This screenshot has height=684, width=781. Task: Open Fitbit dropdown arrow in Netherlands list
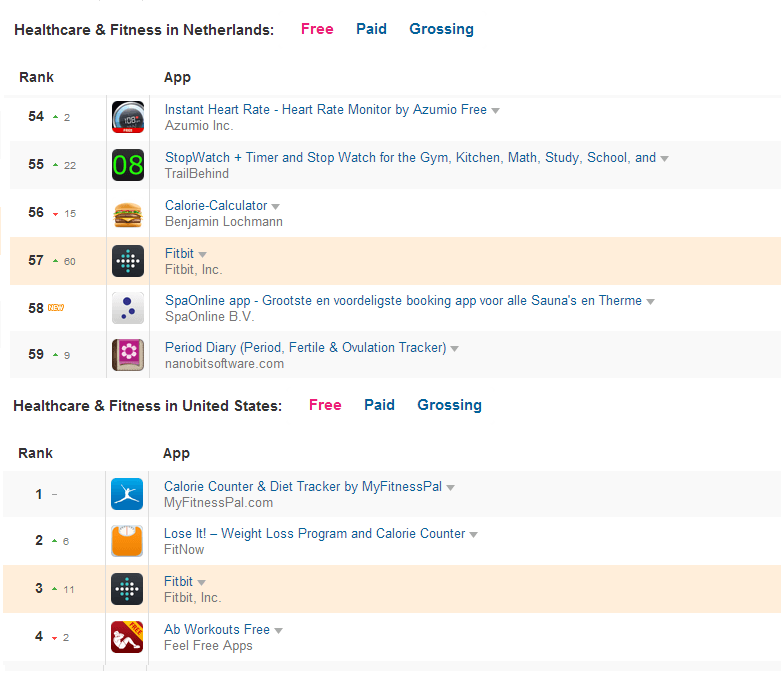pyautogui.click(x=202, y=255)
